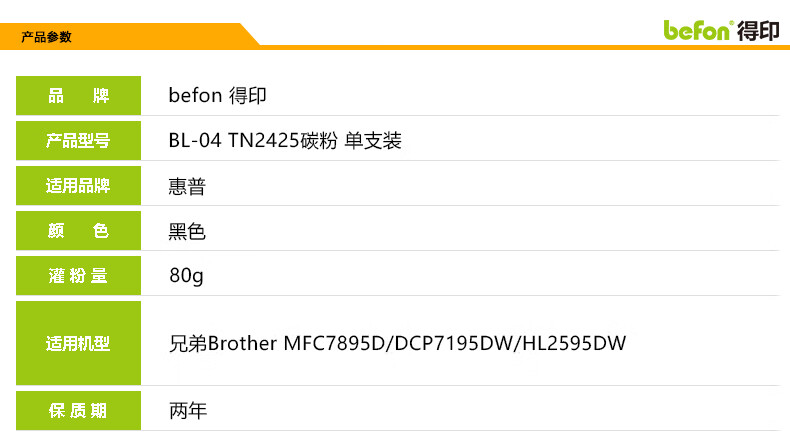The width and height of the screenshot is (790, 444).
Task: Click the 品牌 green label cell
Action: pyautogui.click(x=78, y=96)
